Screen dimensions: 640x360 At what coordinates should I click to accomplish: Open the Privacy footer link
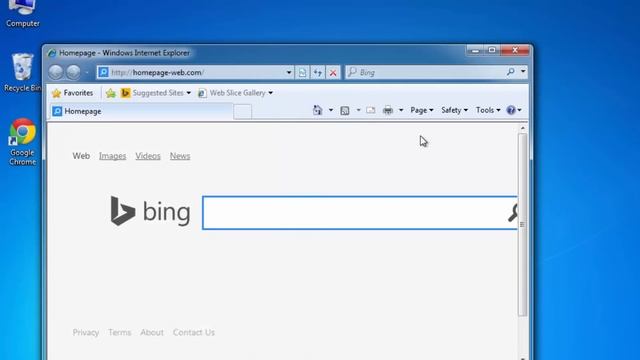click(x=86, y=332)
